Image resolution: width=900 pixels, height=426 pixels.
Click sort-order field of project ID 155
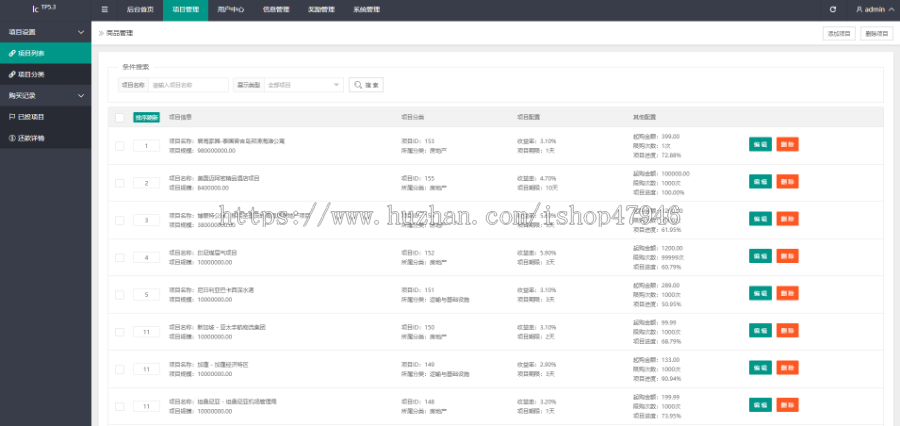point(146,183)
